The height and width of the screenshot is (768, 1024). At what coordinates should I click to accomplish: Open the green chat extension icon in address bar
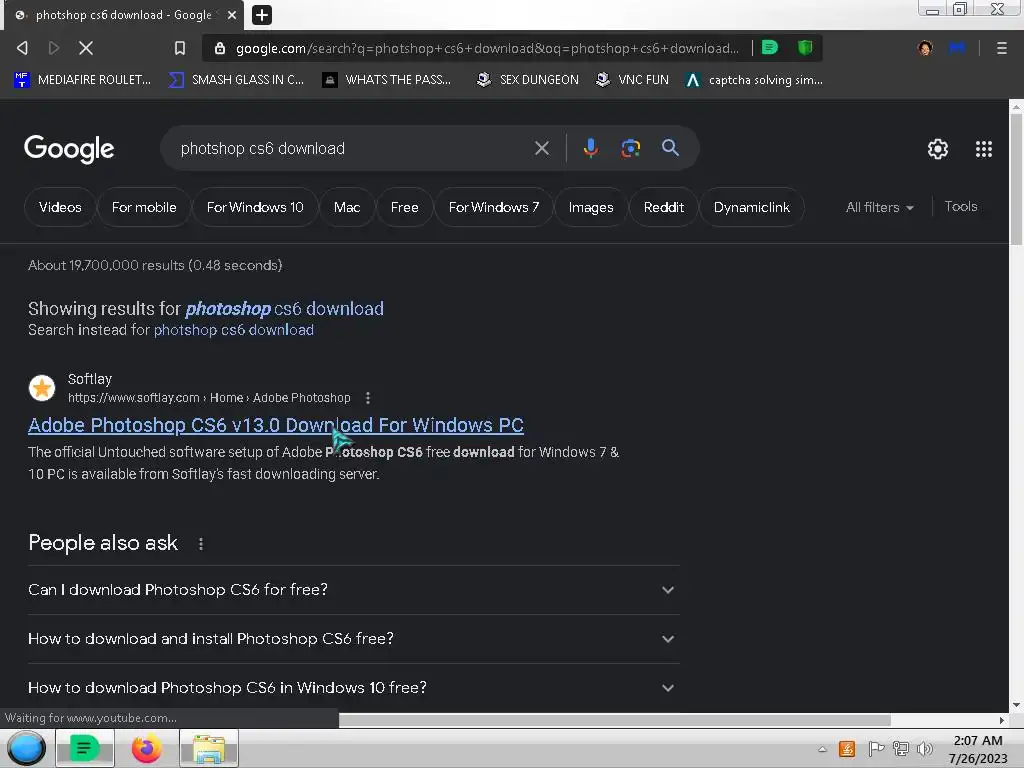click(x=770, y=48)
